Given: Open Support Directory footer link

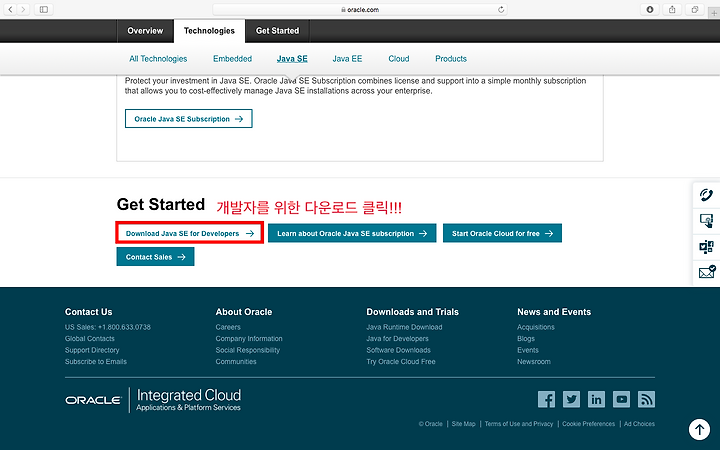Looking at the screenshot, I should point(92,350).
